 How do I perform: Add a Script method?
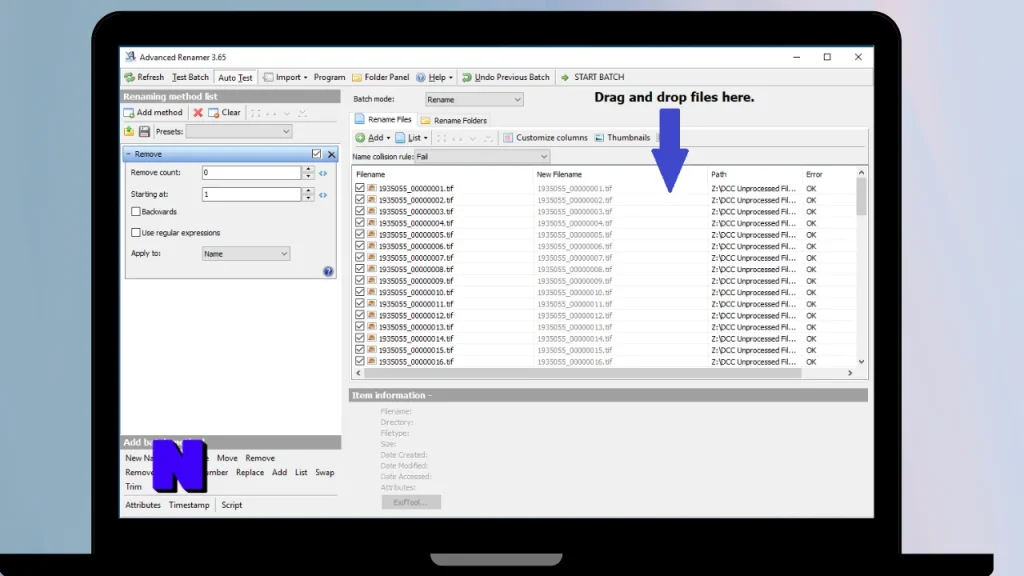(231, 505)
